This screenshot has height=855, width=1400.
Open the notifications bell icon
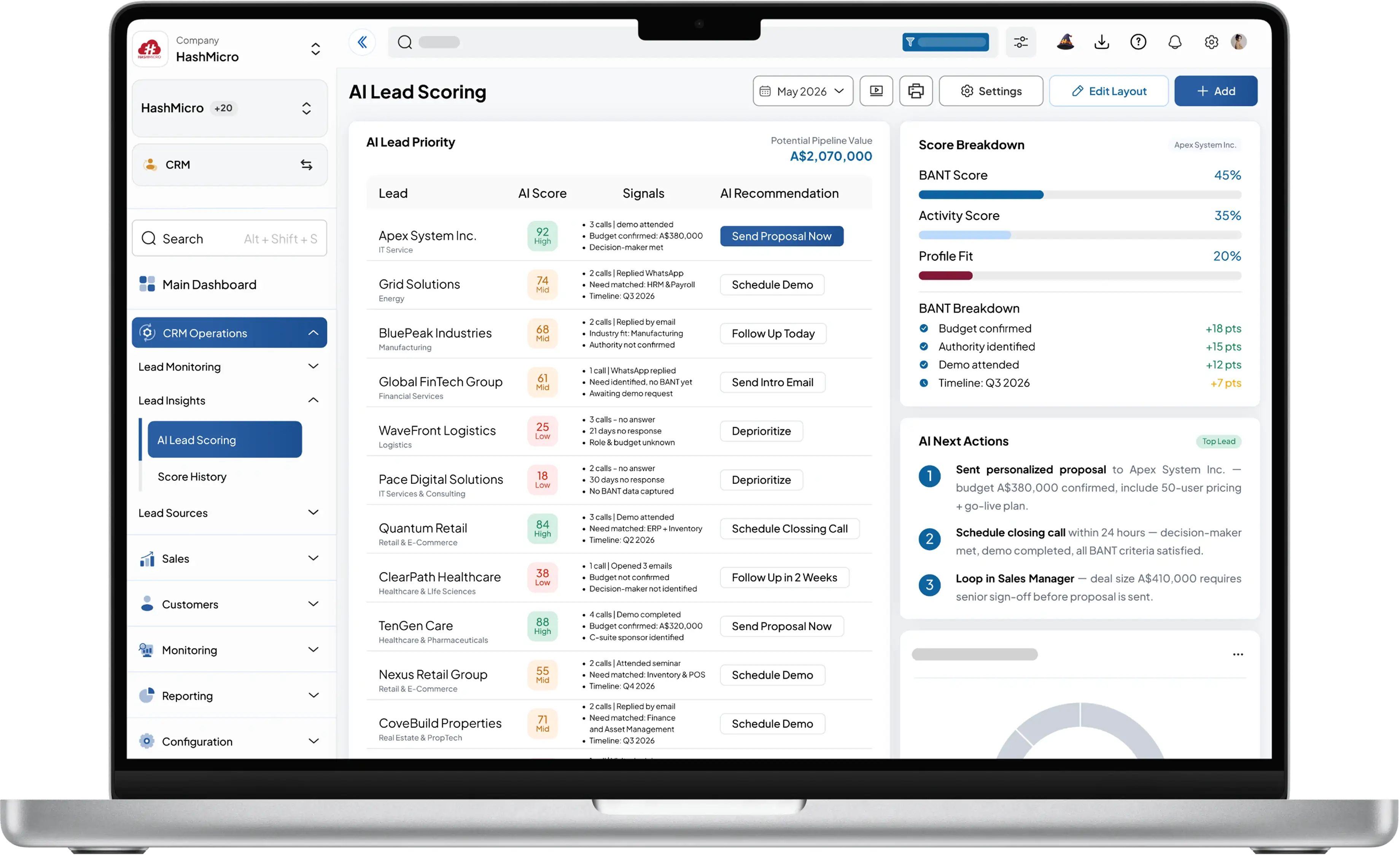[1174, 42]
